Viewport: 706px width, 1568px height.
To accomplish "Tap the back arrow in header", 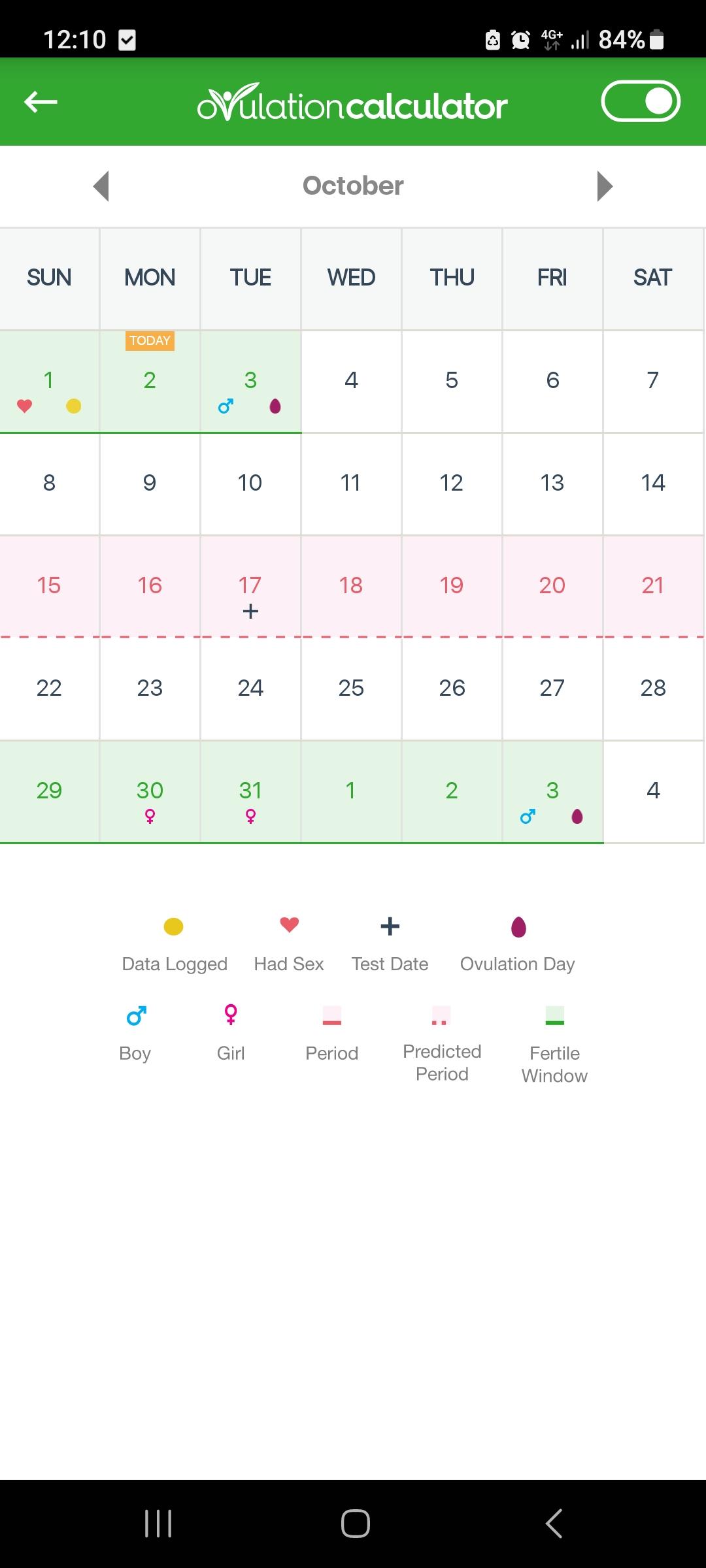I will coord(41,102).
